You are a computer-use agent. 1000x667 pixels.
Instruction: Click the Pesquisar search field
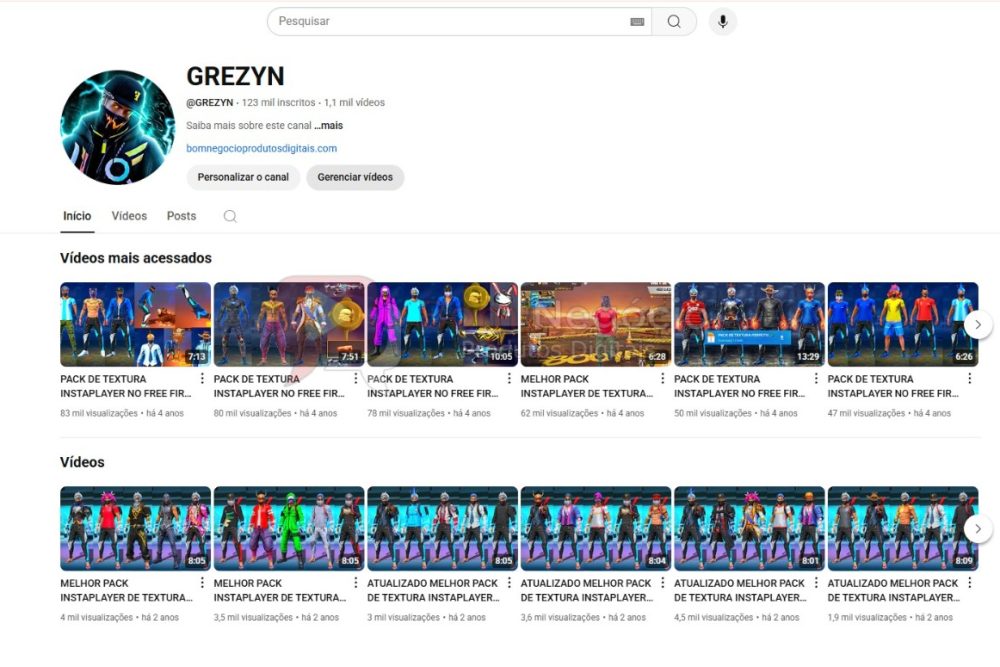click(450, 22)
